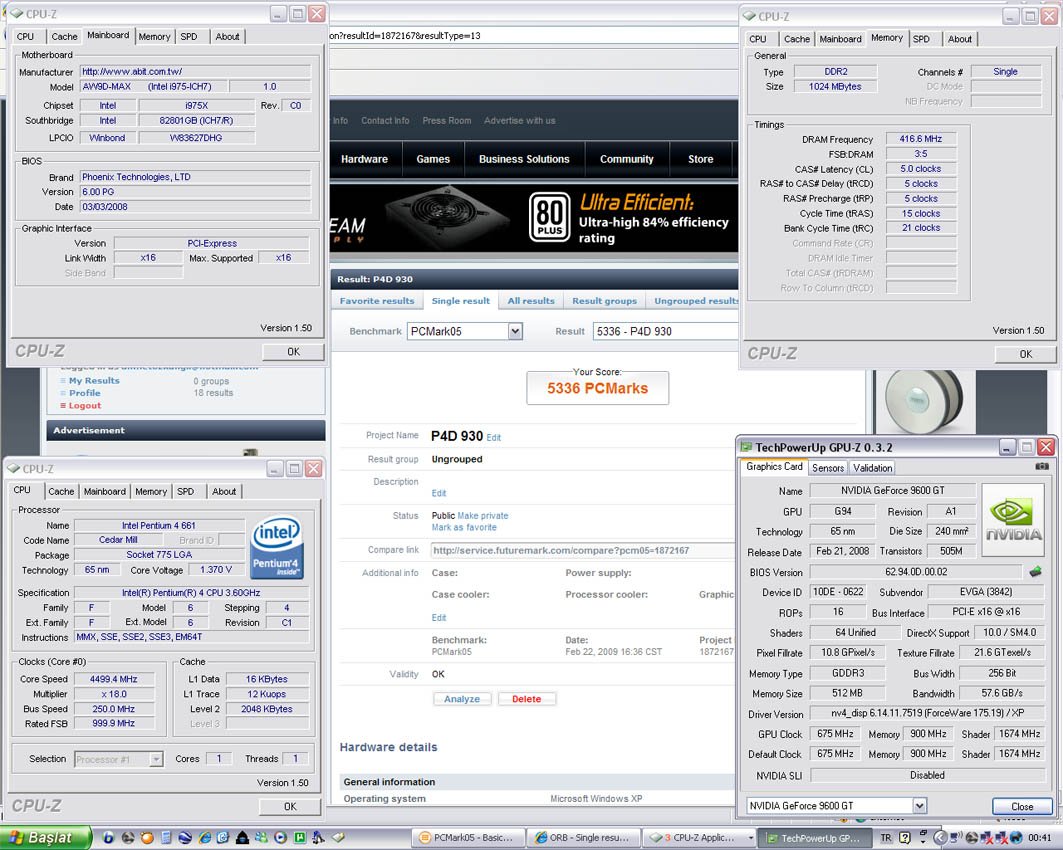Screen dimensions: 1063x850
Task: Click the 80 Plus Ultra Efficient banner ad
Action: pos(534,219)
